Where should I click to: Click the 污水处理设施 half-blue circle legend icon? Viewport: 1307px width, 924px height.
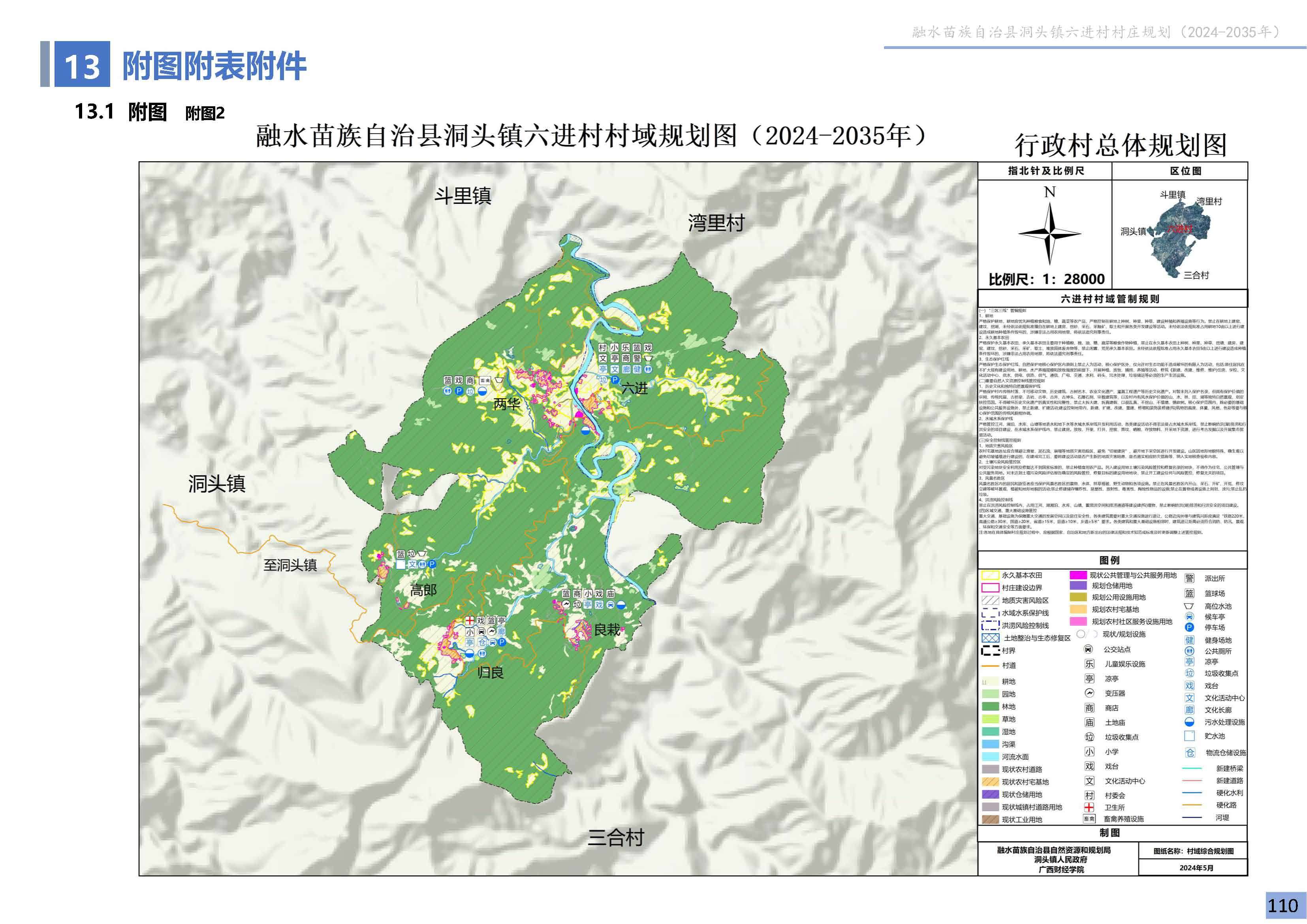coord(1189,721)
